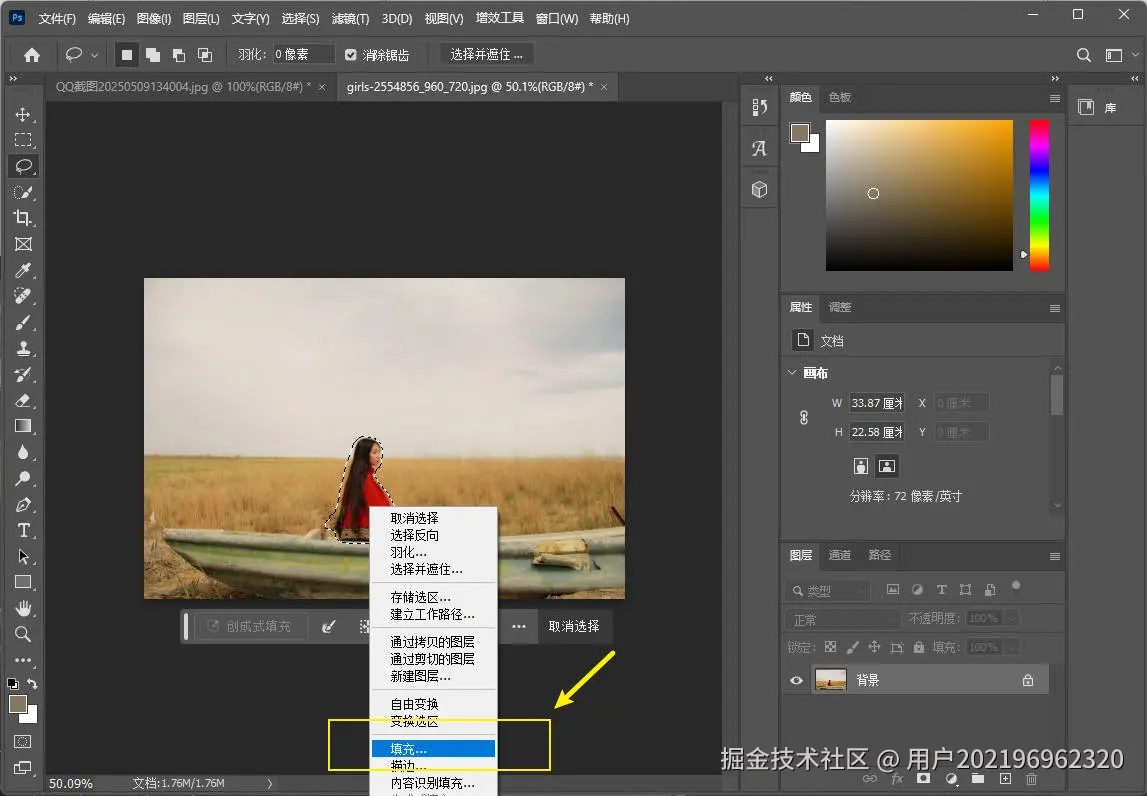Select the Frame tool
This screenshot has width=1147, height=796.
point(23,244)
